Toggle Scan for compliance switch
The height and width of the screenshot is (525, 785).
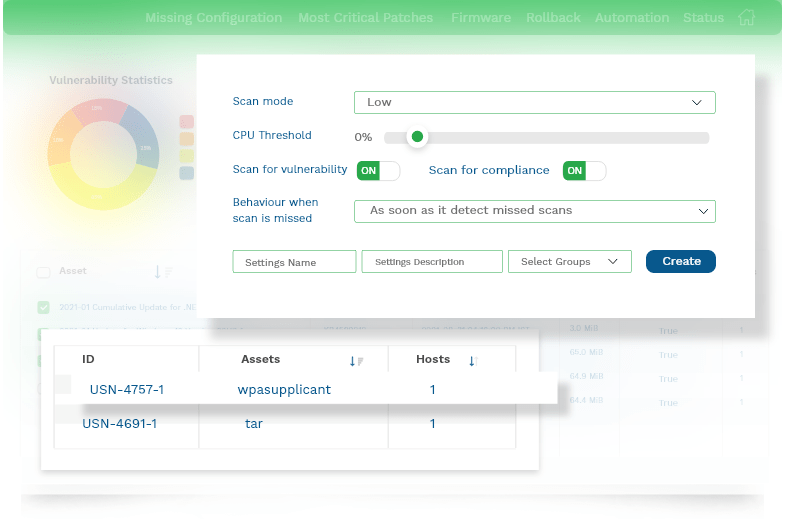click(584, 171)
